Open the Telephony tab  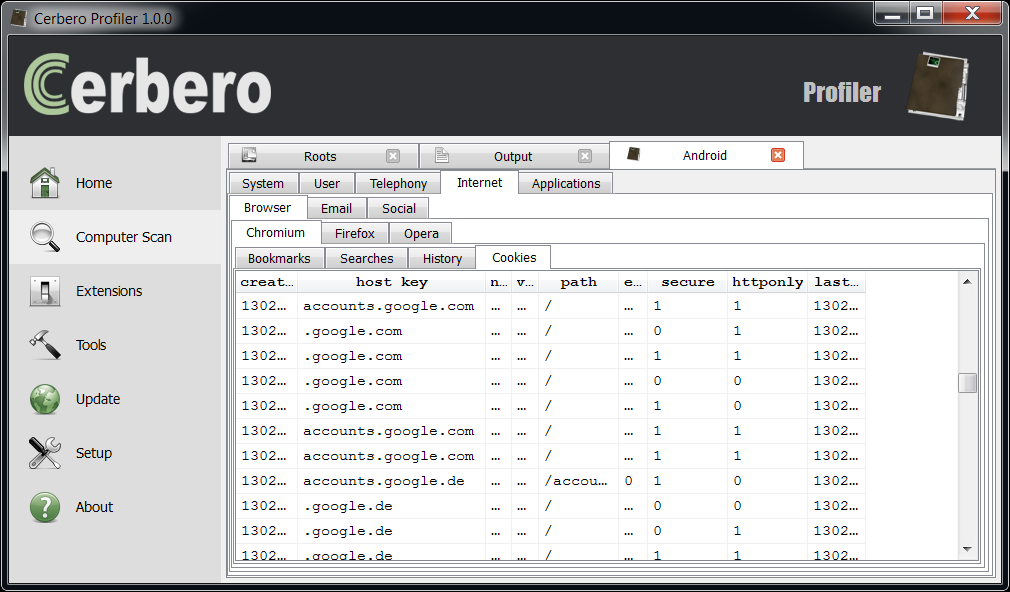pos(398,184)
